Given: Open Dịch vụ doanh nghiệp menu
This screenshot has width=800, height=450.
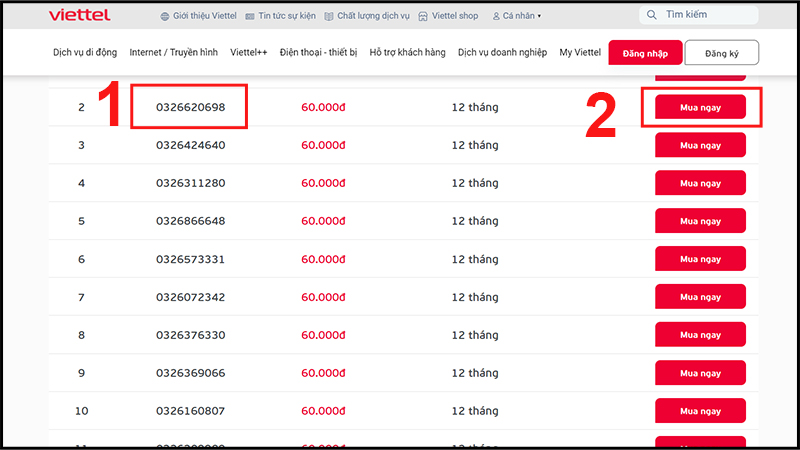Looking at the screenshot, I should pos(503,52).
